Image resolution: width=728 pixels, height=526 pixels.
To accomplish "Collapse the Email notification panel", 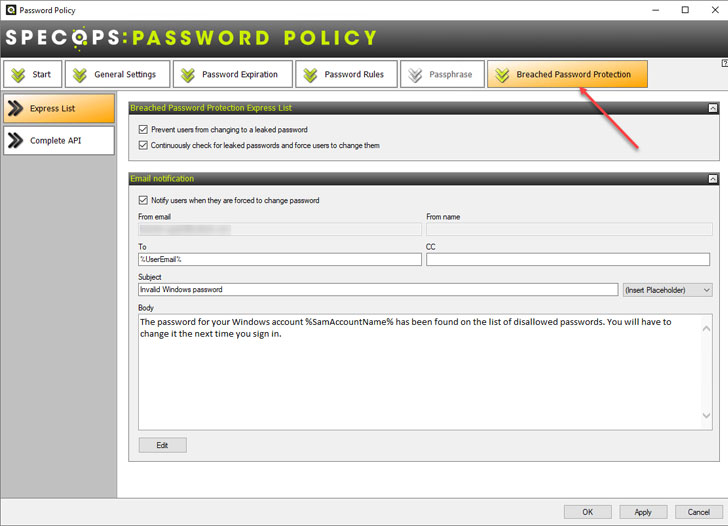I will 711,179.
